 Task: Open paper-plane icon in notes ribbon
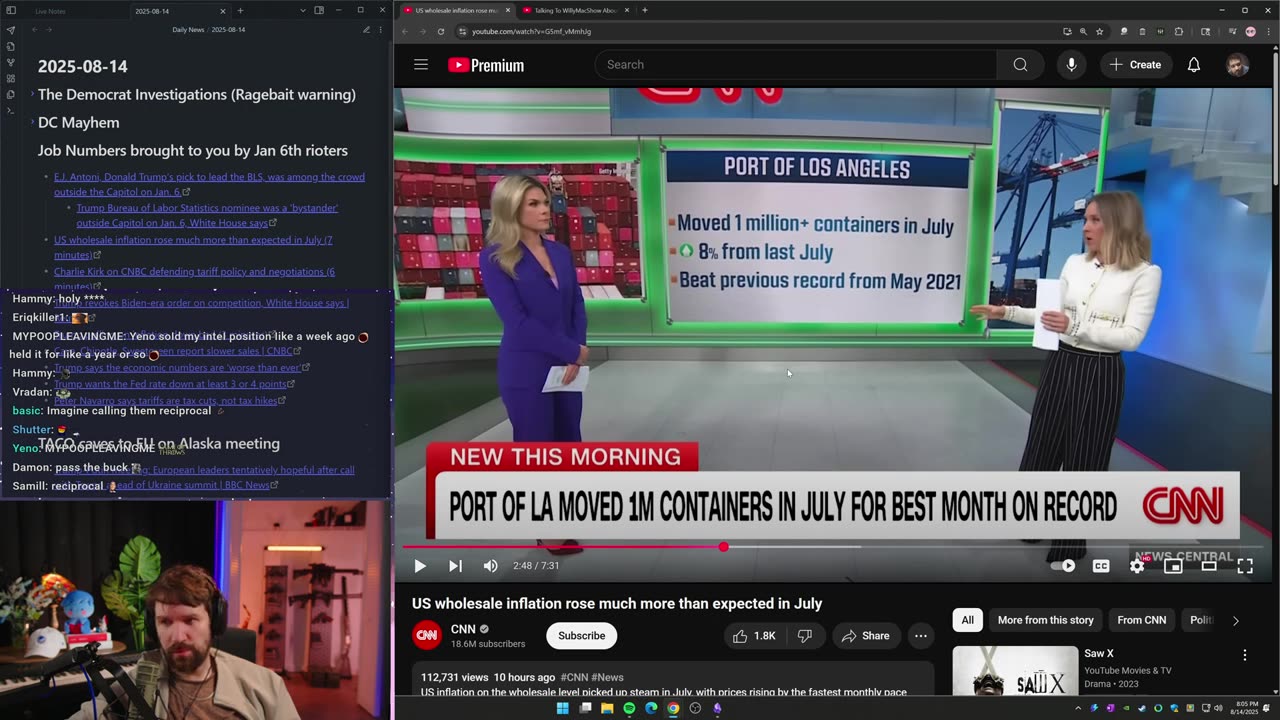point(11,30)
